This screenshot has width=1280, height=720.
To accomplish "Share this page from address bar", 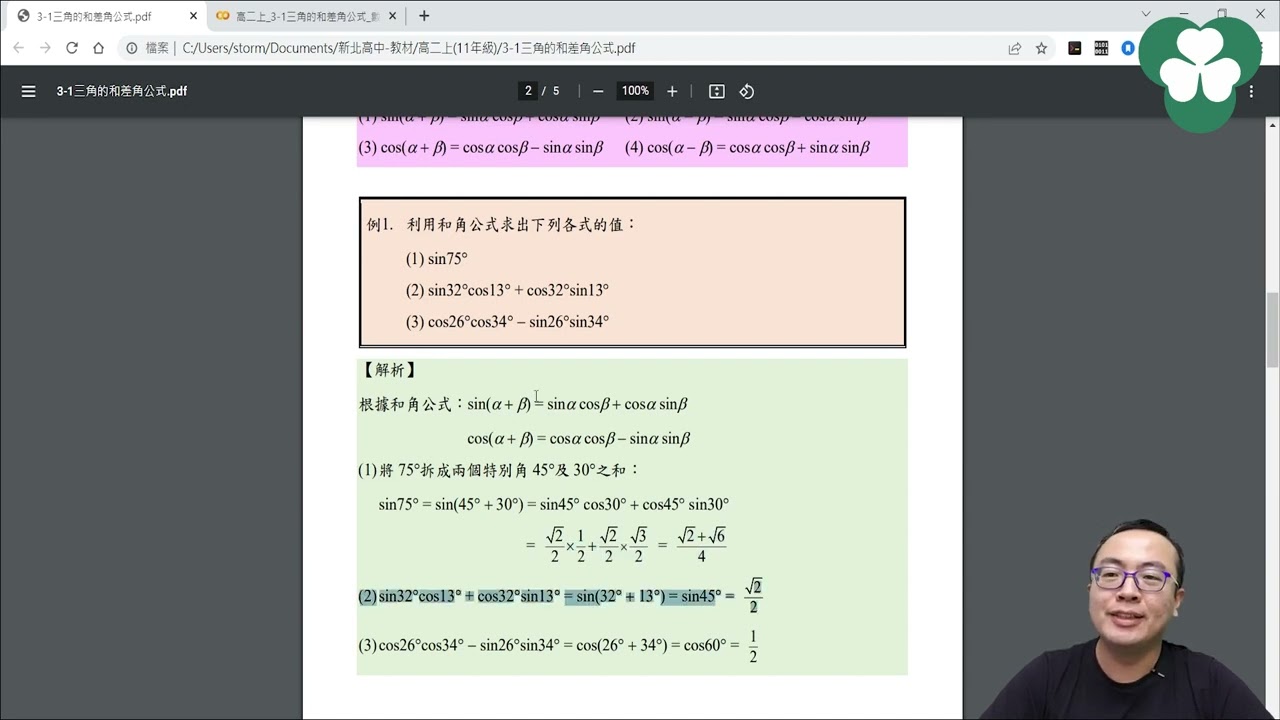I will coord(1015,48).
